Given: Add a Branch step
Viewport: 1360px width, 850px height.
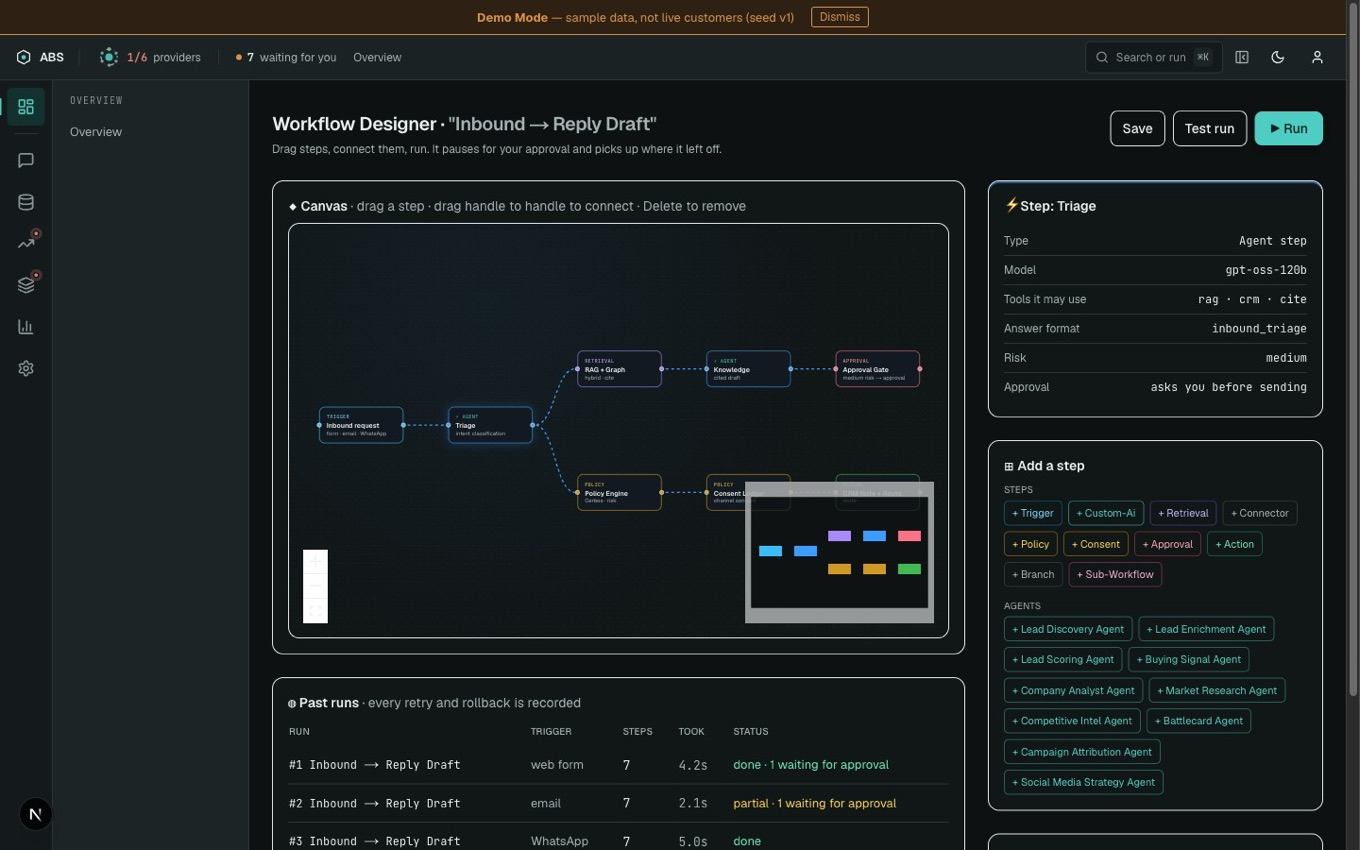Looking at the screenshot, I should coord(1033,574).
